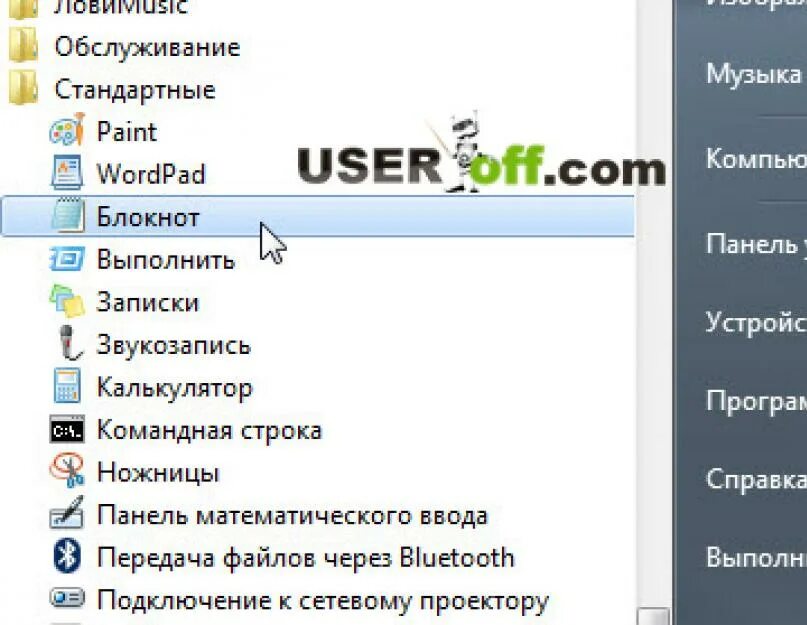Viewport: 807px width, 625px height.
Task: Click the Bluetooth file transfer icon
Action: click(67, 556)
